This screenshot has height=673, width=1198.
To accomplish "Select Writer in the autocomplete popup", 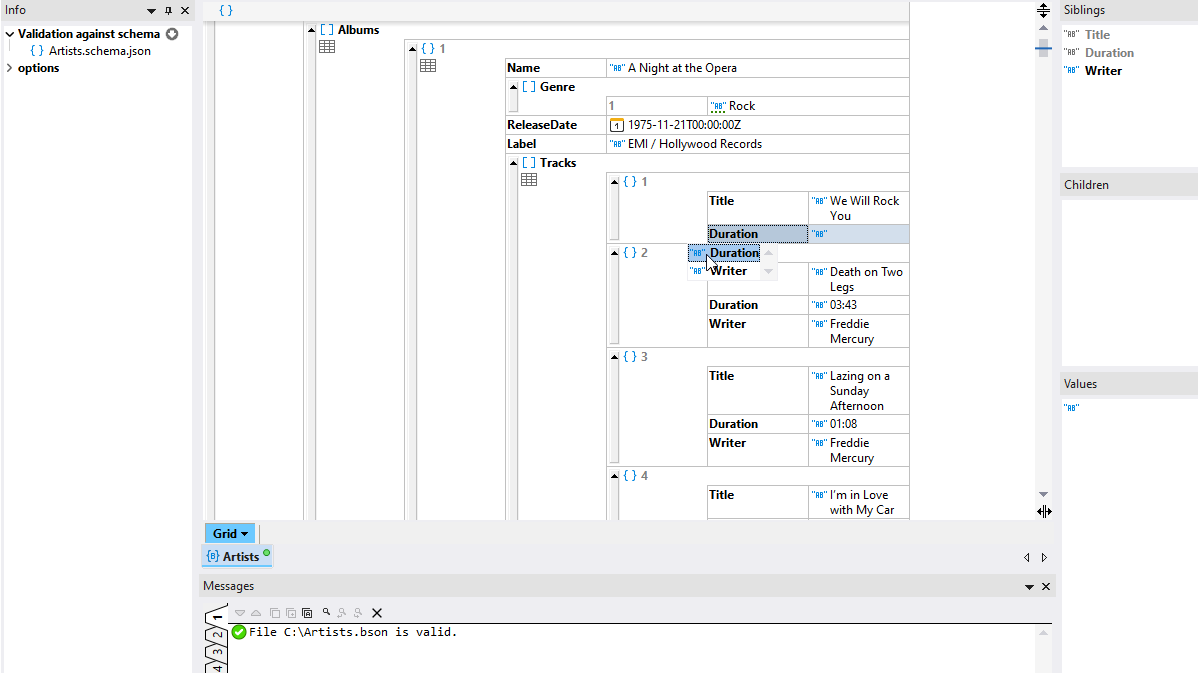I will pos(729,271).
